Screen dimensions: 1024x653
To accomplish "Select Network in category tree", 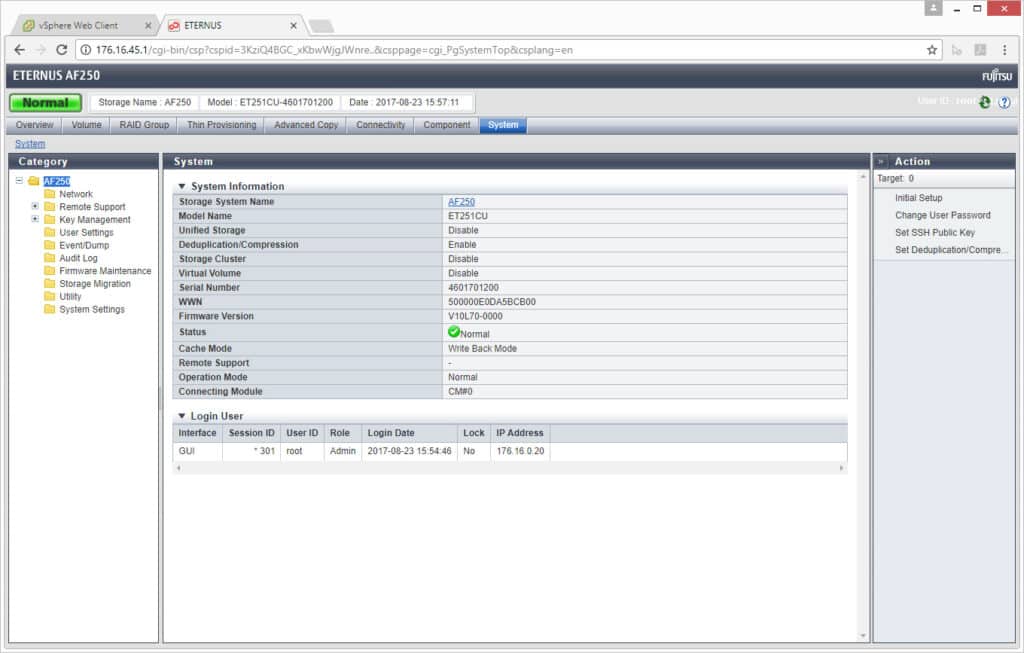I will 76,194.
